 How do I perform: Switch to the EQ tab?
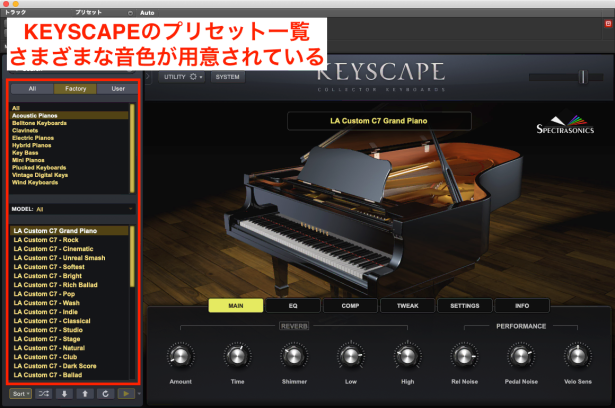coord(293,306)
